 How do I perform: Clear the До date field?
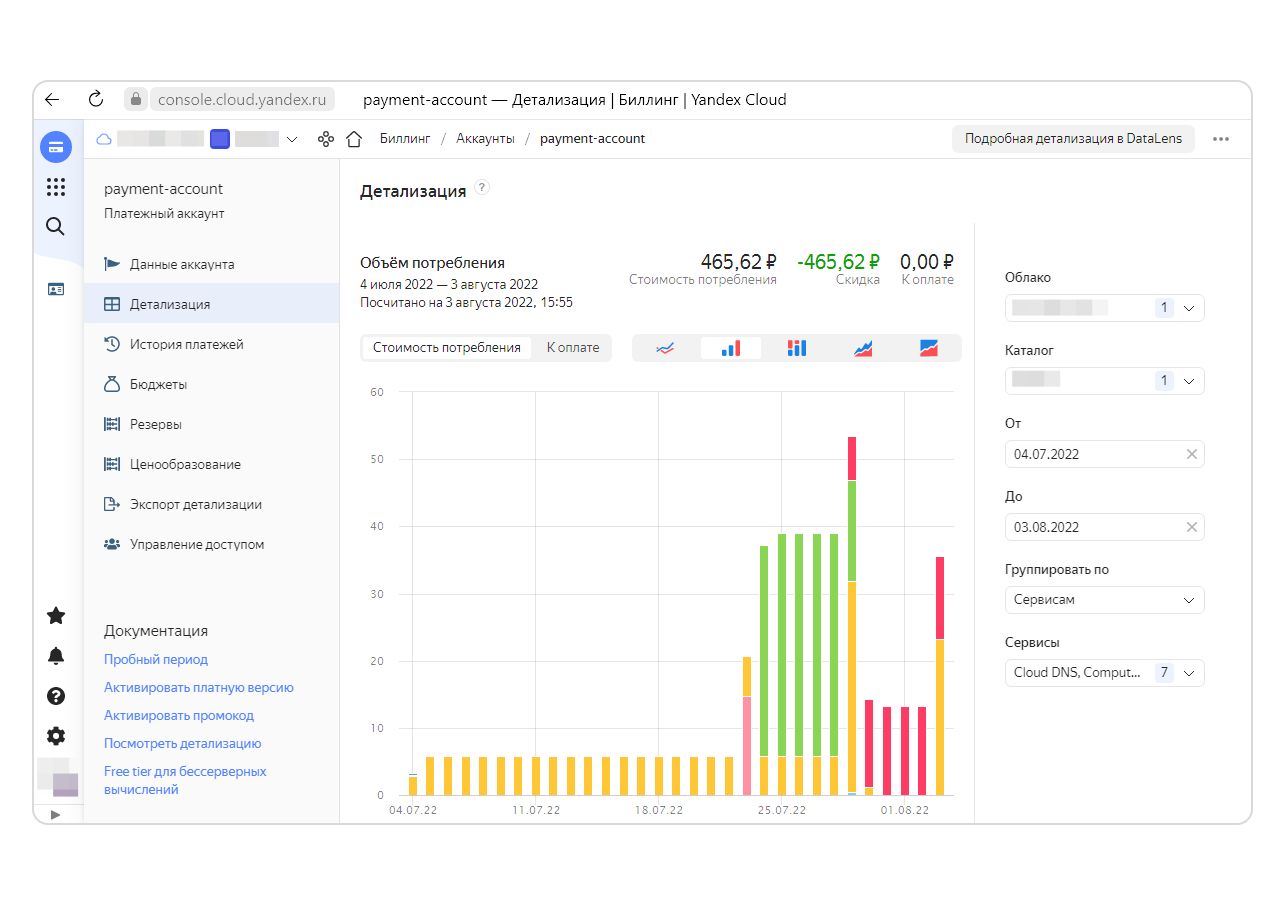[x=1191, y=527]
